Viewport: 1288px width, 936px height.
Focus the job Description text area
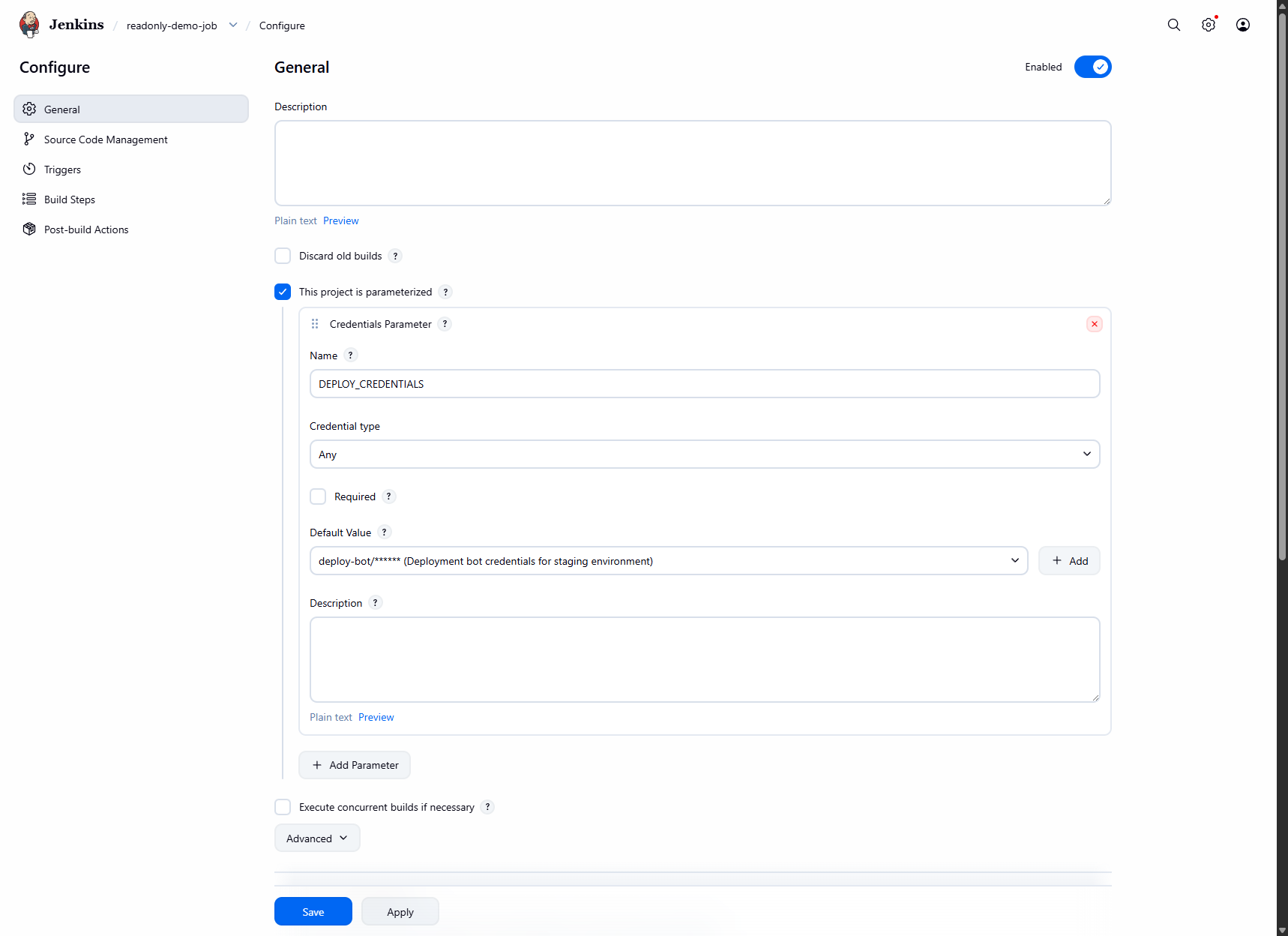pos(693,163)
